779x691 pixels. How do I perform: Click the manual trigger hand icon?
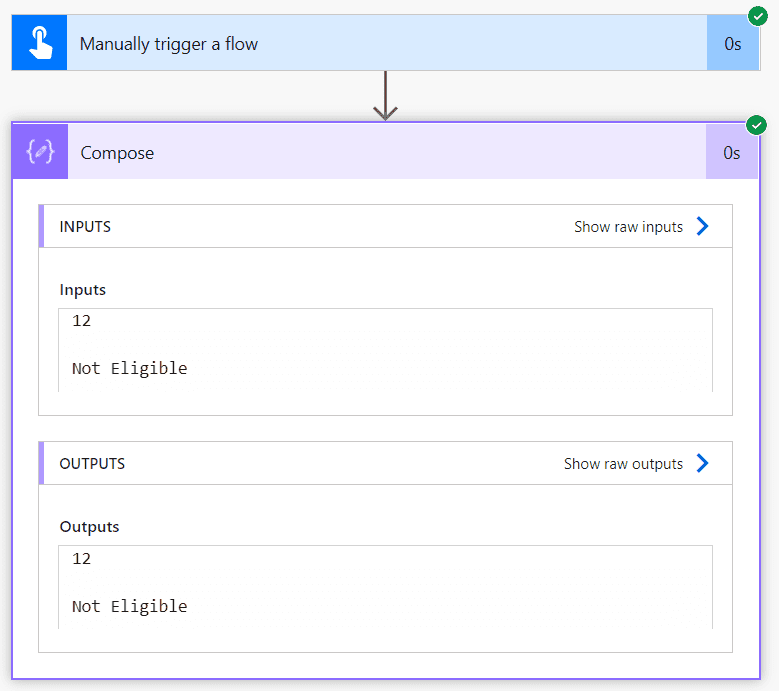(x=40, y=43)
